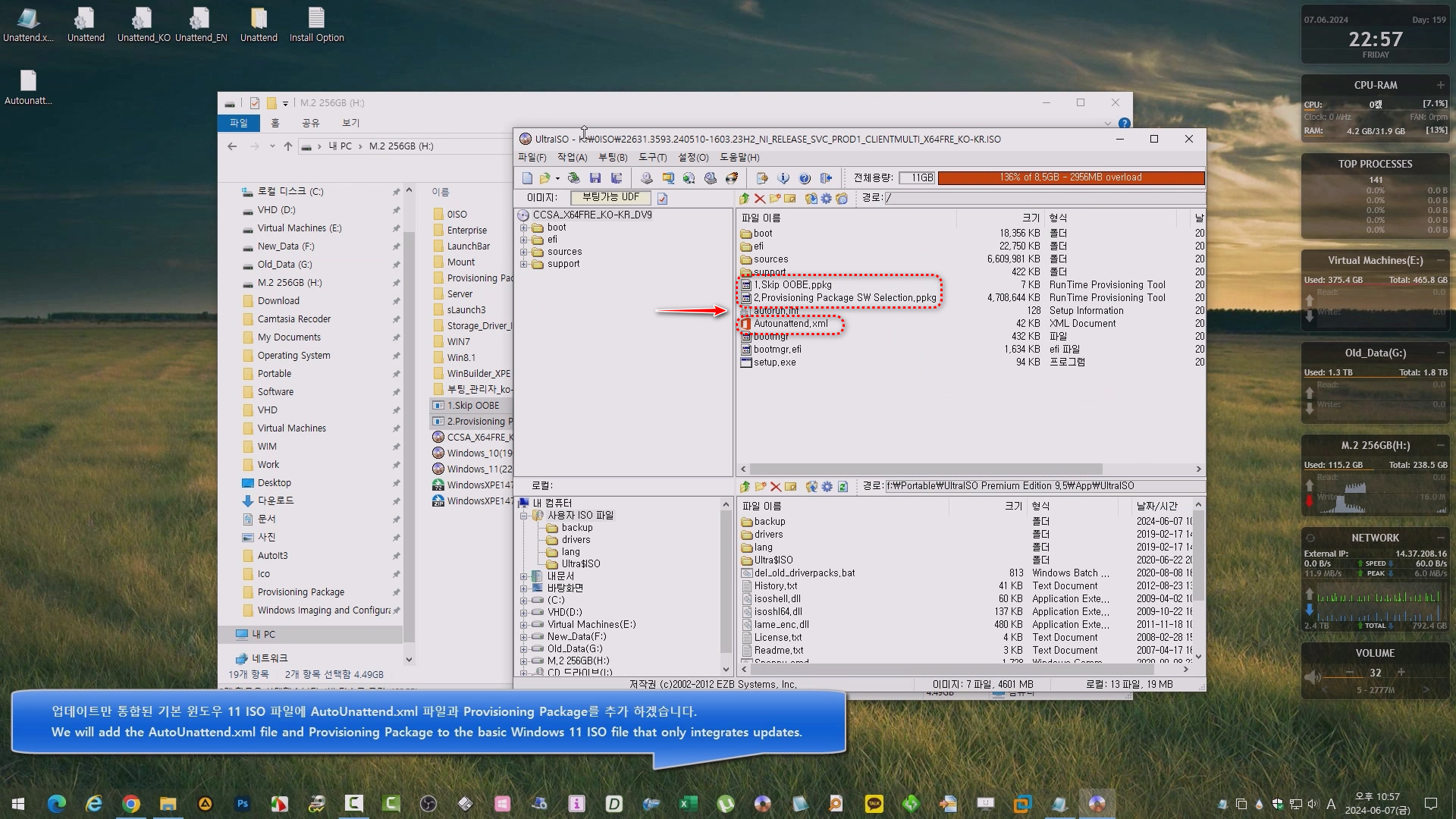The height and width of the screenshot is (819, 1456).
Task: Open the 도구(T) menu
Action: [652, 158]
